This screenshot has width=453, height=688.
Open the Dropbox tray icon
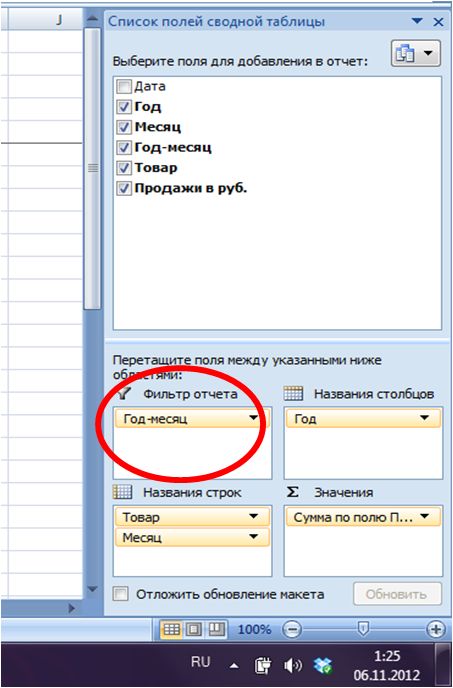point(324,666)
